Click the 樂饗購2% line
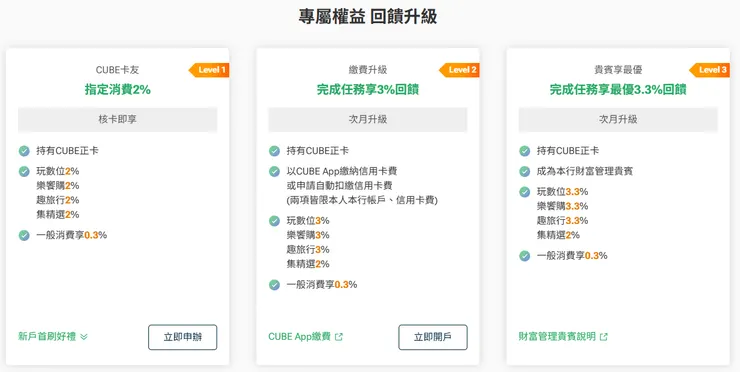 click(x=58, y=186)
